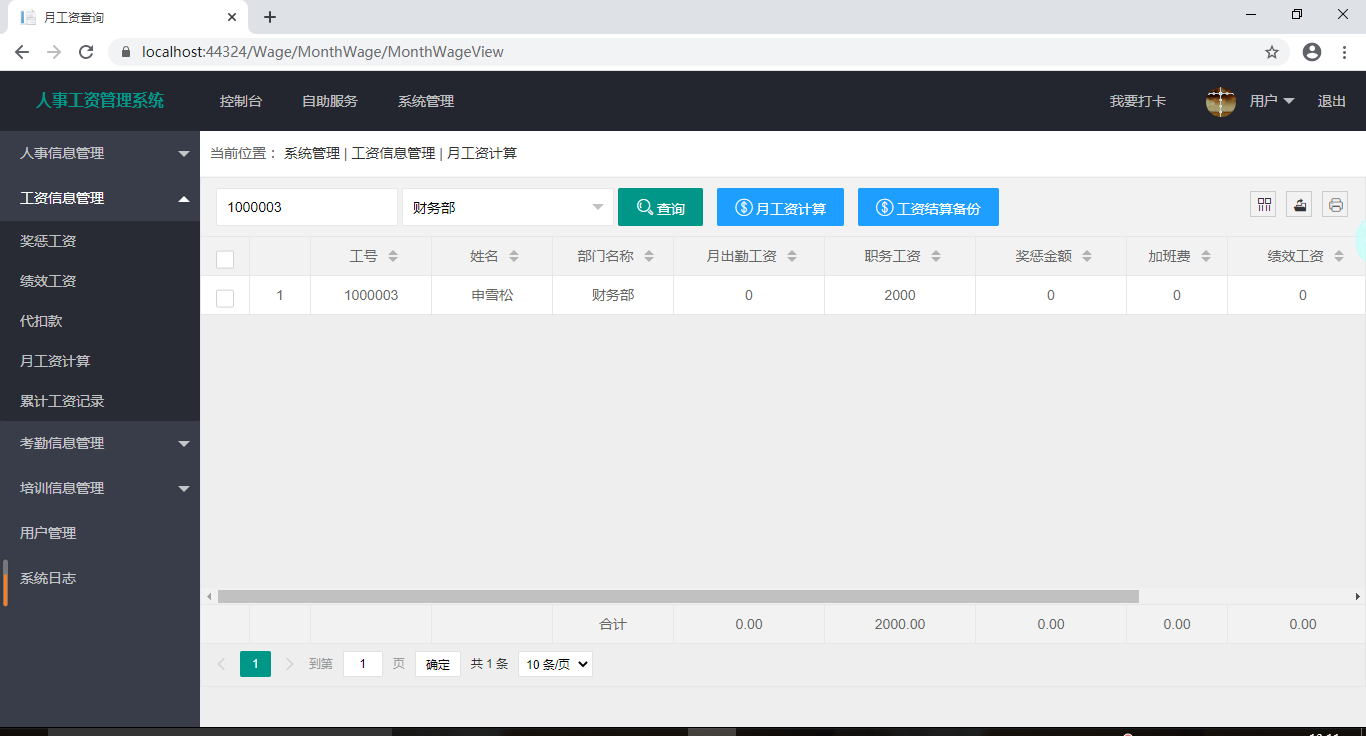Screen dimensions: 1366x736
Task: Sort by 月出勤工资 column arrows
Action: 792,257
